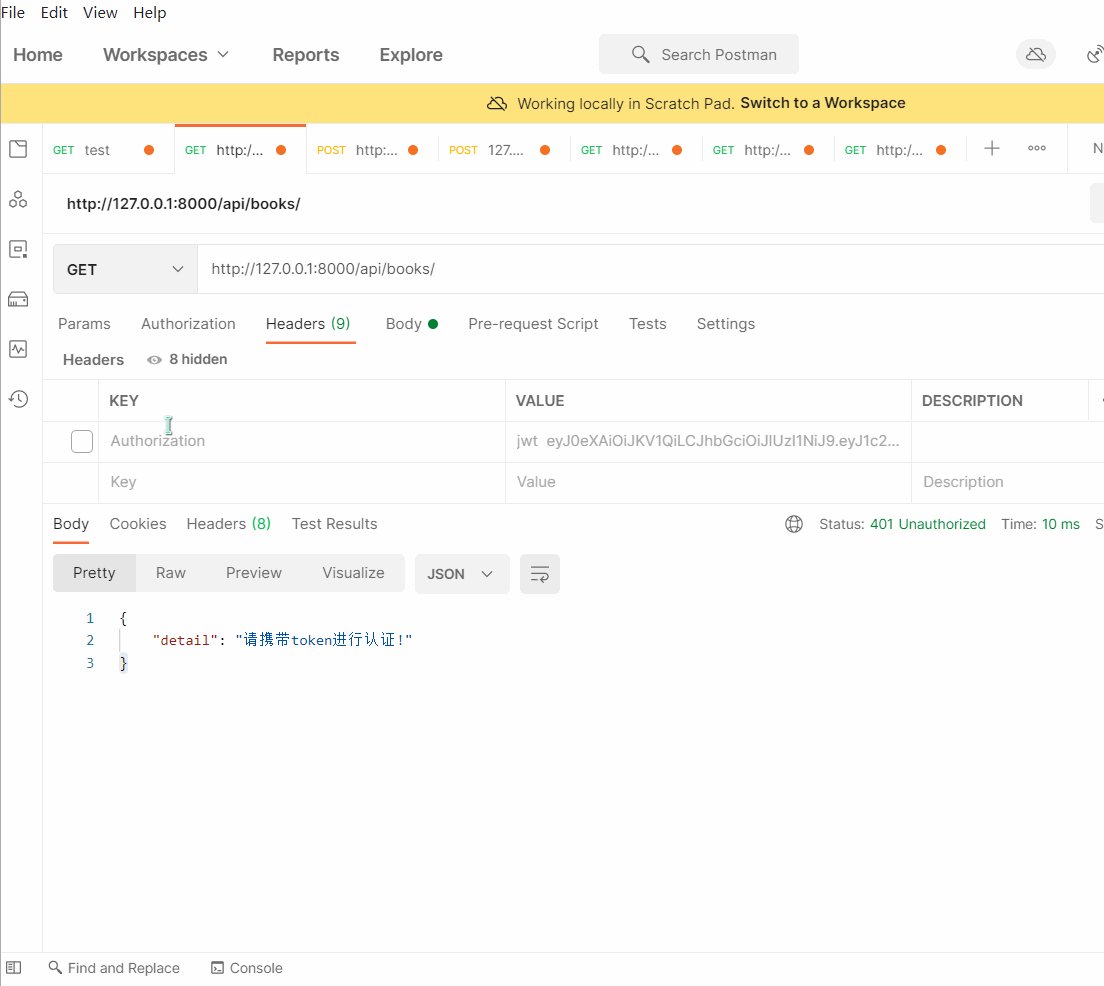Open the Raw response view tab
1104x986 pixels.
170,573
